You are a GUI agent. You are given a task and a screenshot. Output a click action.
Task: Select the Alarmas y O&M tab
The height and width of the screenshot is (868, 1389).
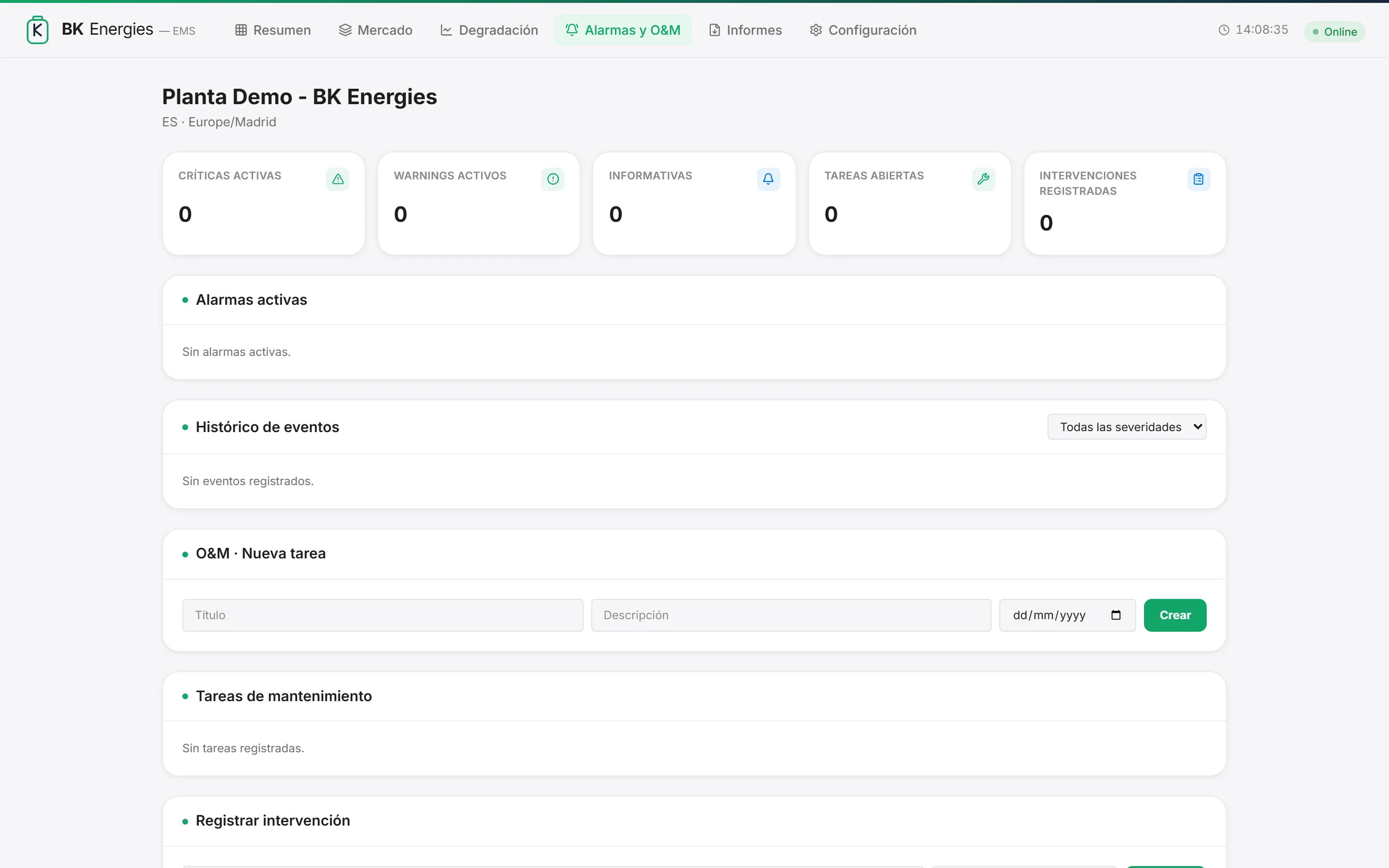click(623, 30)
